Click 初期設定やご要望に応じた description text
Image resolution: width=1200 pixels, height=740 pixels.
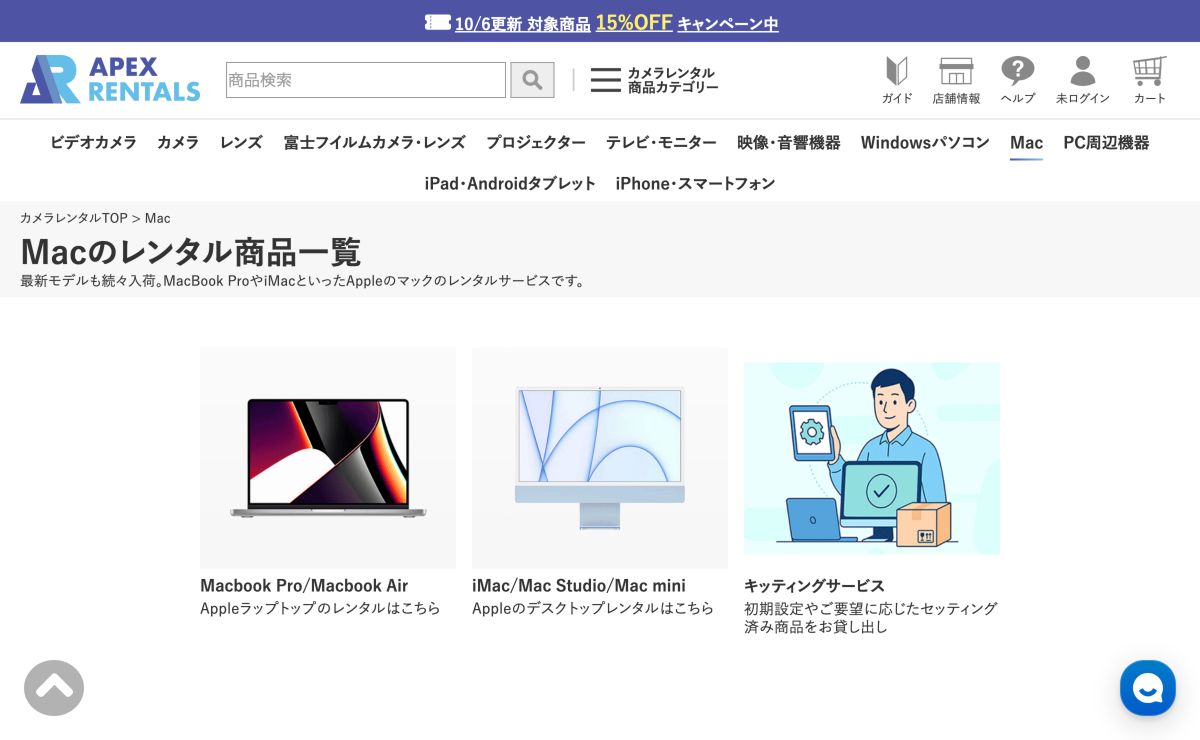(x=871, y=618)
